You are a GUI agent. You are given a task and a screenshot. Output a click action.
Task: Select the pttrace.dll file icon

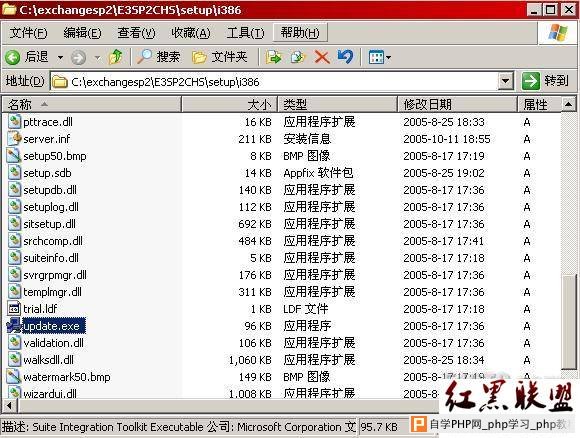[x=14, y=122]
